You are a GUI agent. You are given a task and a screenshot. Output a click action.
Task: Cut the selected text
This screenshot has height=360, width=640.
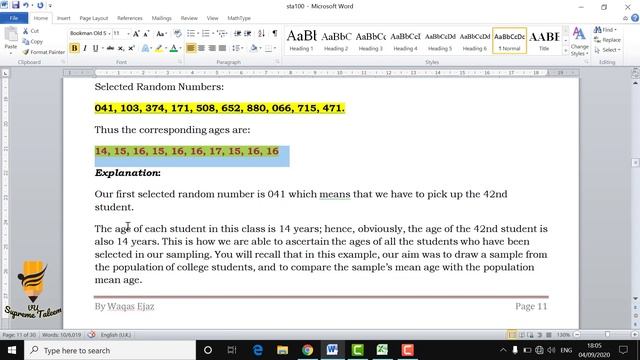tap(31, 31)
